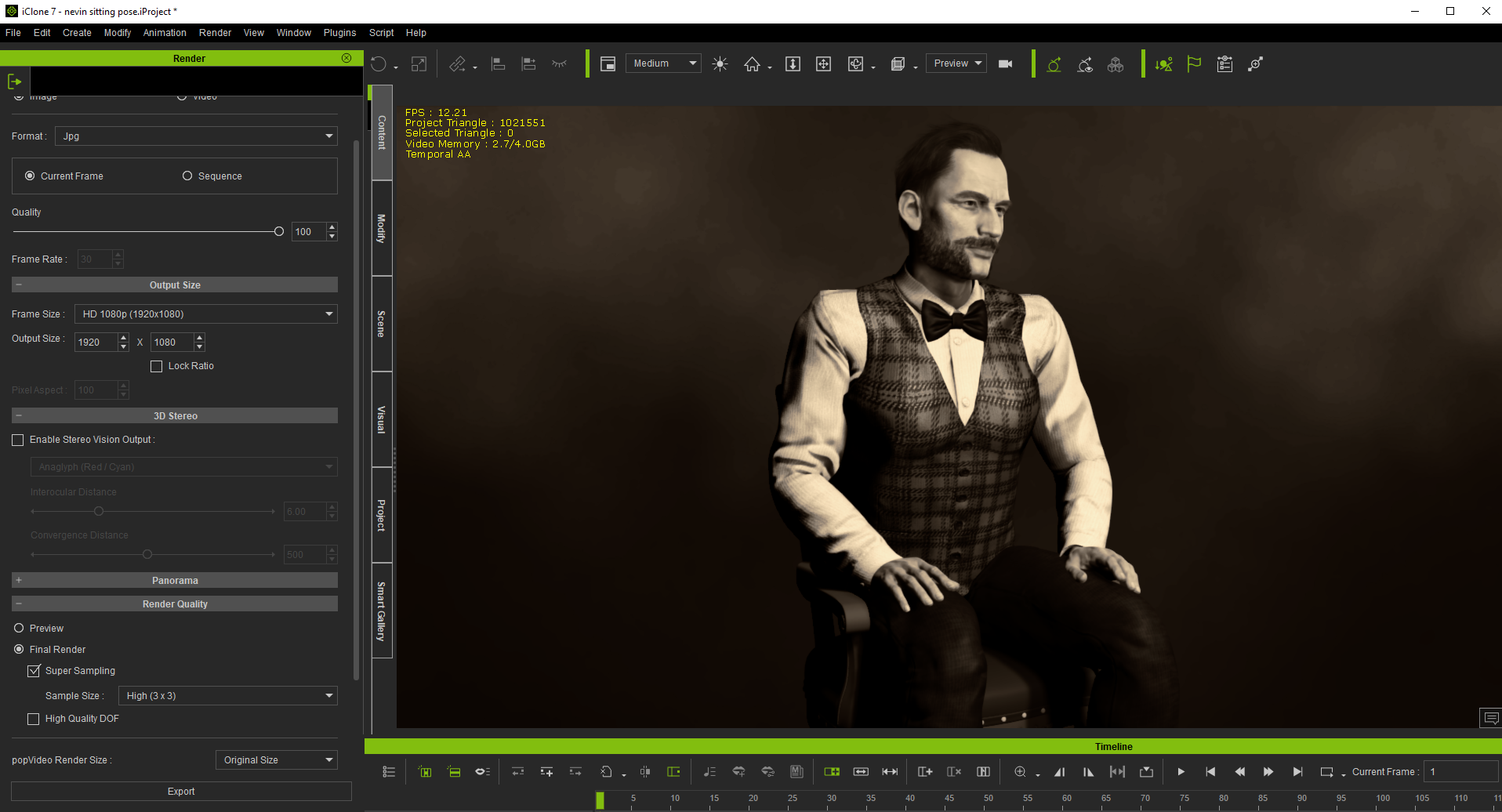Viewport: 1502px width, 812px height.
Task: Switch to the Smart Gallery side tab
Action: (382, 611)
